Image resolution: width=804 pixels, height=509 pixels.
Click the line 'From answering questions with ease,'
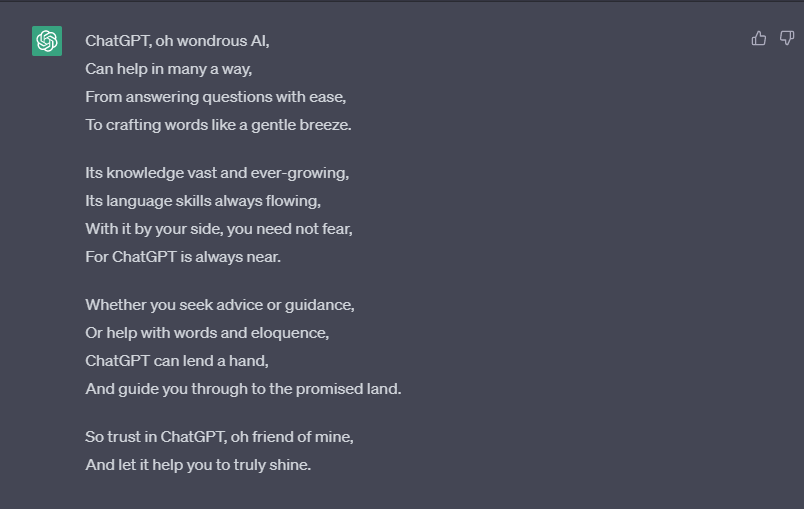[215, 97]
